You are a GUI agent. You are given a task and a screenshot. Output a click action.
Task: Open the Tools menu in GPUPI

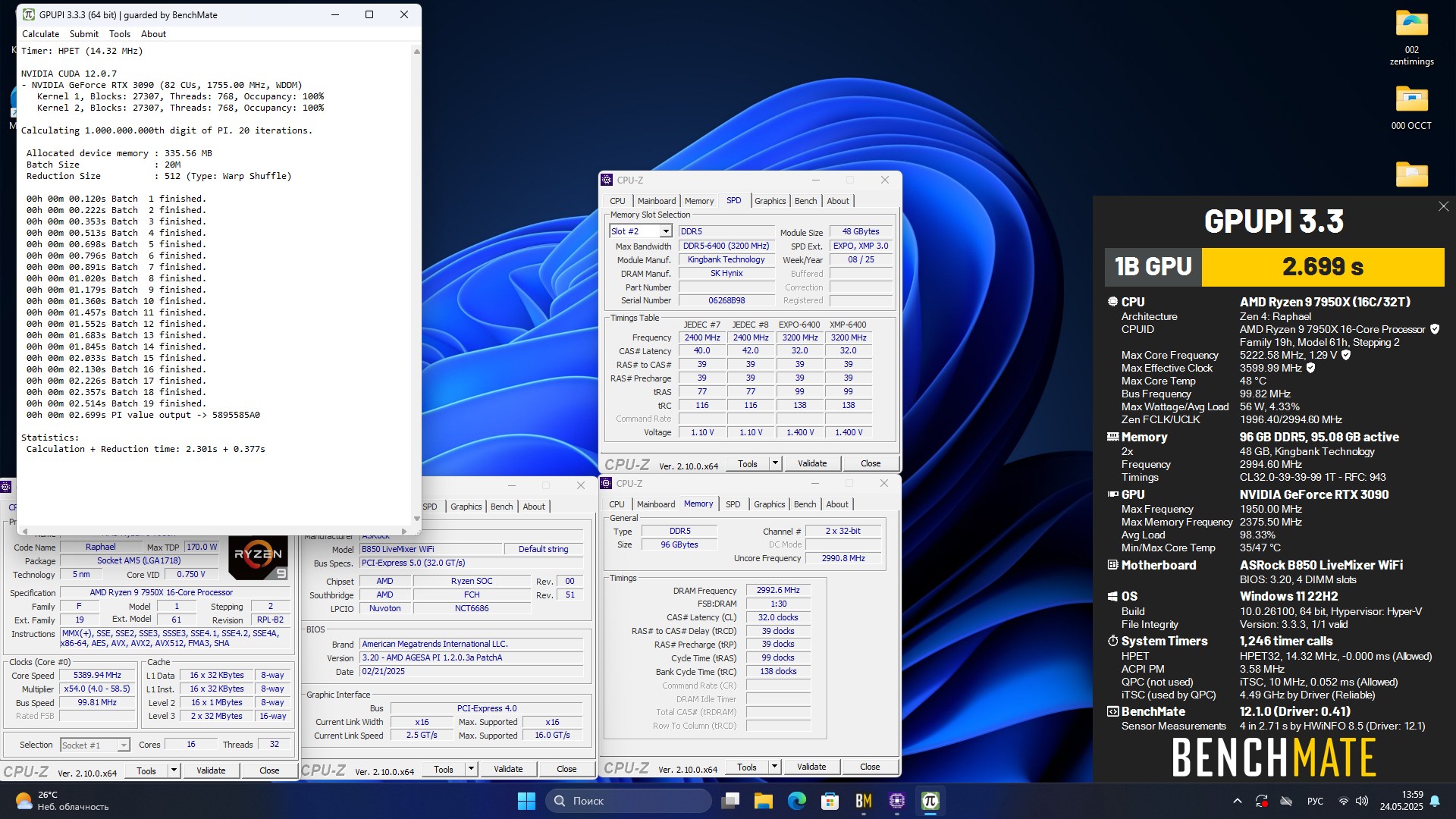point(120,34)
